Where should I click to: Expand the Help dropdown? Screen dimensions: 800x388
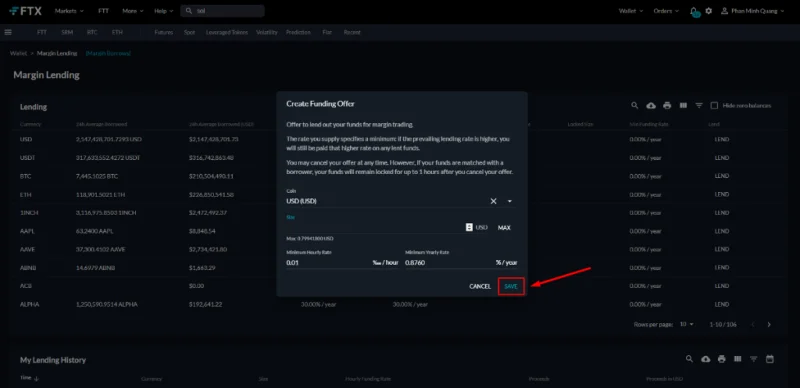click(x=164, y=11)
